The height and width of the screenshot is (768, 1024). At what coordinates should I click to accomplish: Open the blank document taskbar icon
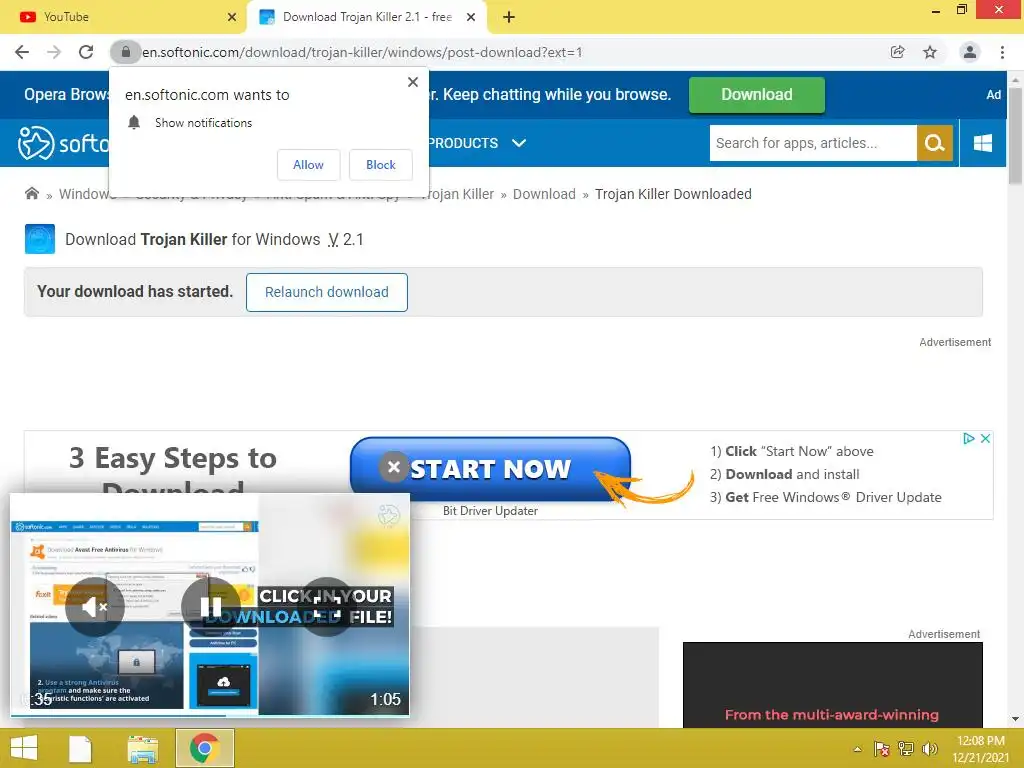point(80,749)
